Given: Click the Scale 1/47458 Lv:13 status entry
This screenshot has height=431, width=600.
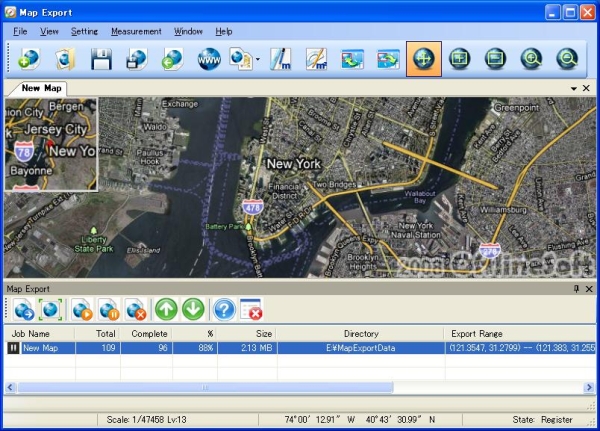Looking at the screenshot, I should 147,420.
